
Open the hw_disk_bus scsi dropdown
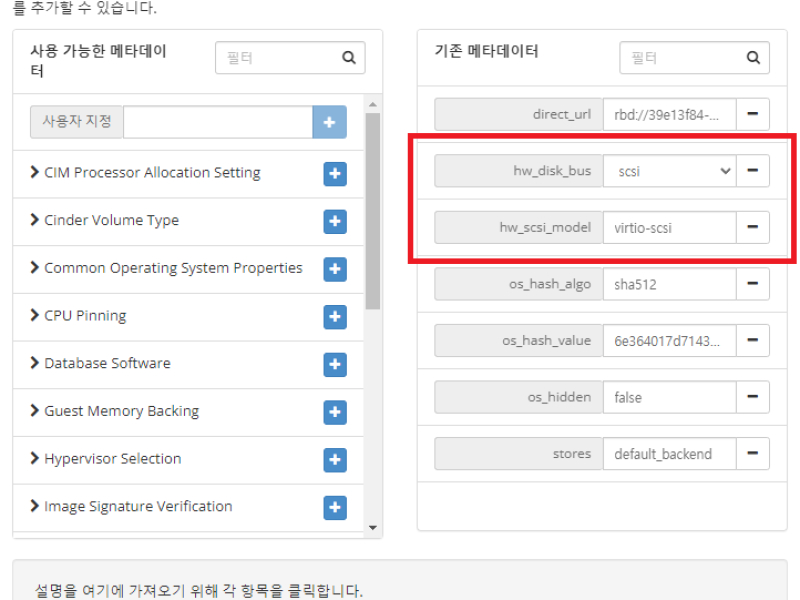coord(669,171)
